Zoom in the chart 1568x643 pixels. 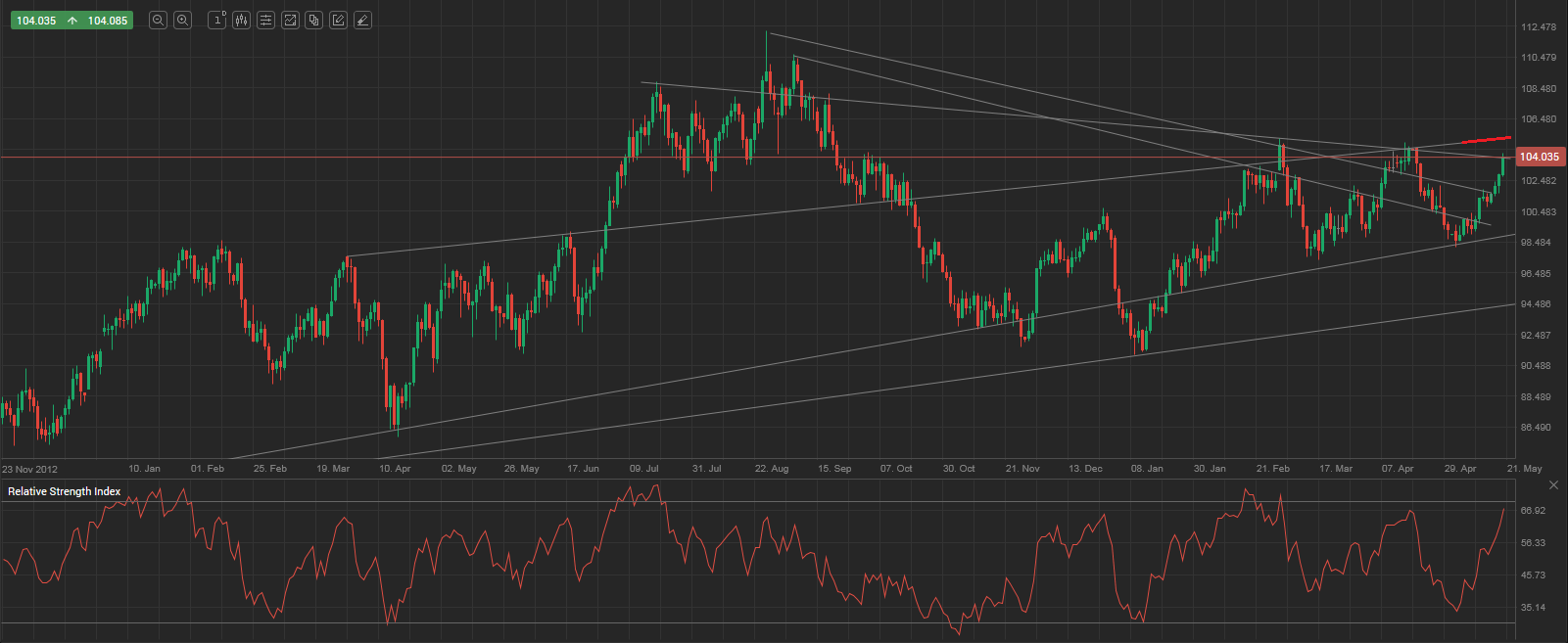pos(182,20)
